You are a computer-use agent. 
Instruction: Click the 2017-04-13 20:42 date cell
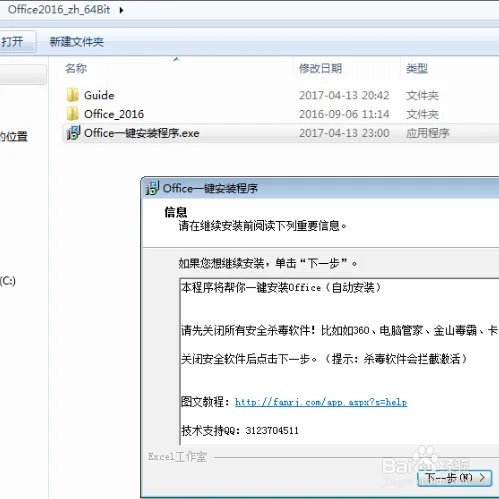(344, 95)
